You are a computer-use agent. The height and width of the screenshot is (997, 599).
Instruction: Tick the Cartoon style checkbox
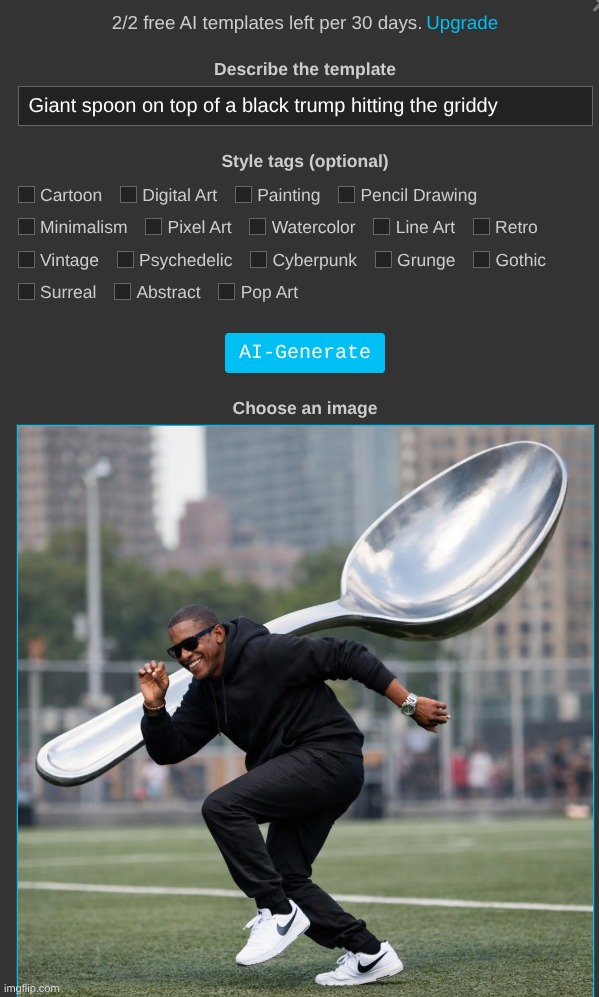point(26,195)
